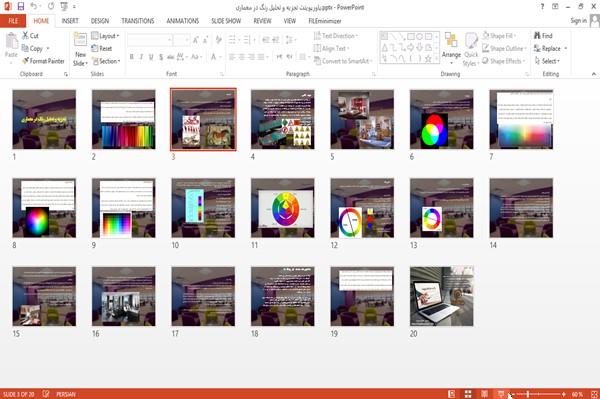Open Reading View from the status bar
The height and width of the screenshot is (399, 600).
tap(484, 394)
